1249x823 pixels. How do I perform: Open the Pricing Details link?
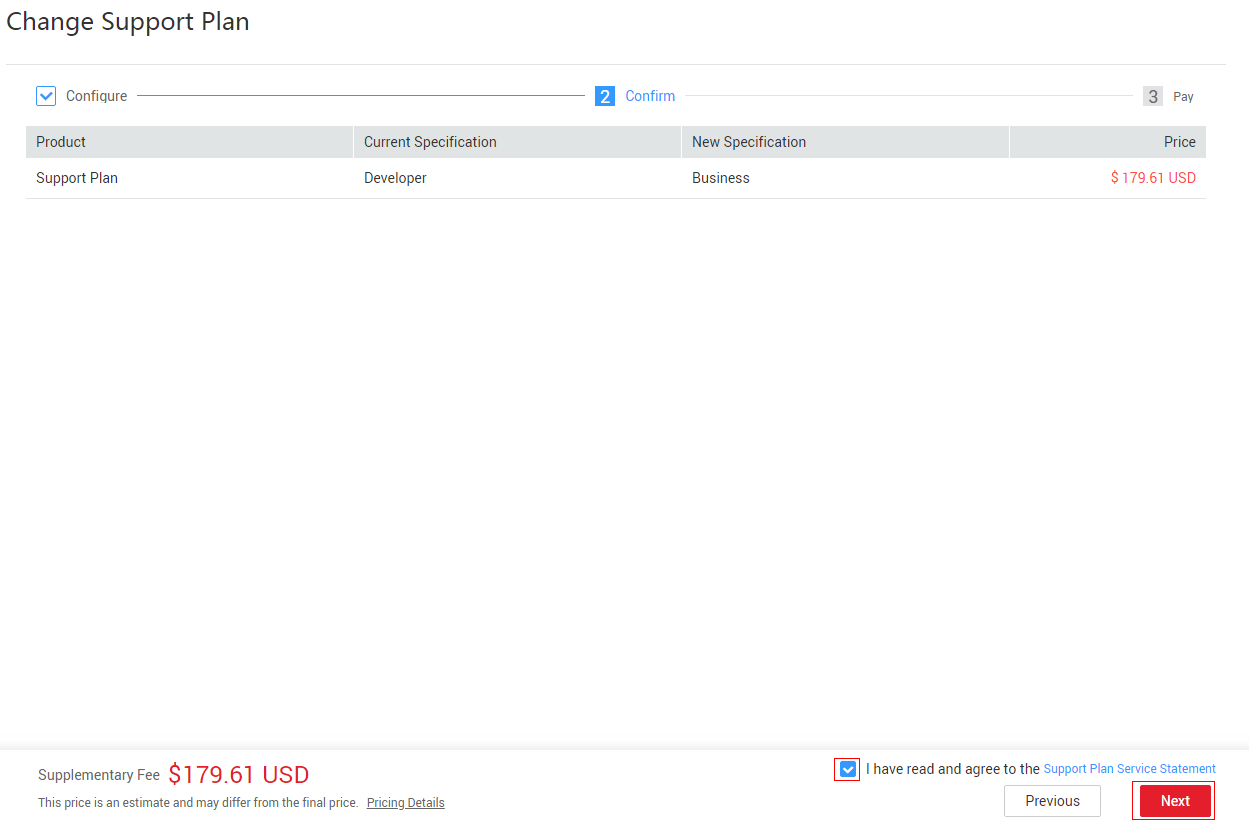[x=405, y=803]
